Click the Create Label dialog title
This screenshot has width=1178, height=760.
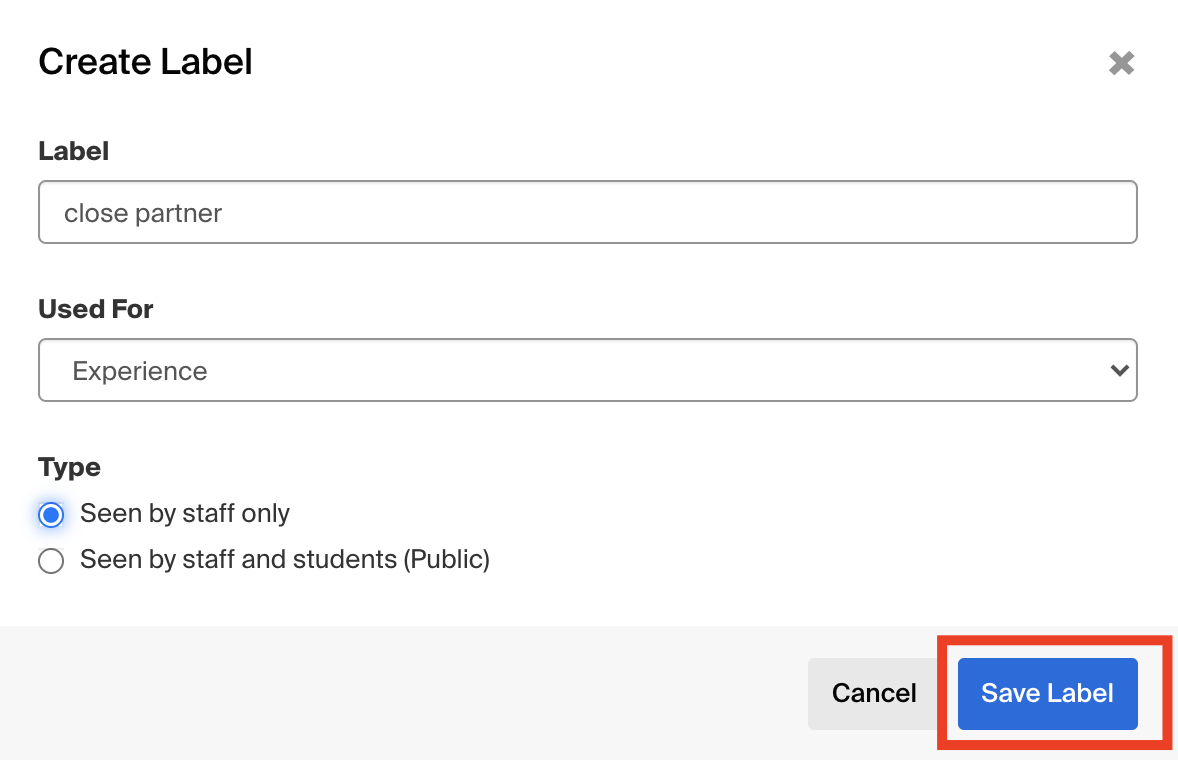pos(145,62)
